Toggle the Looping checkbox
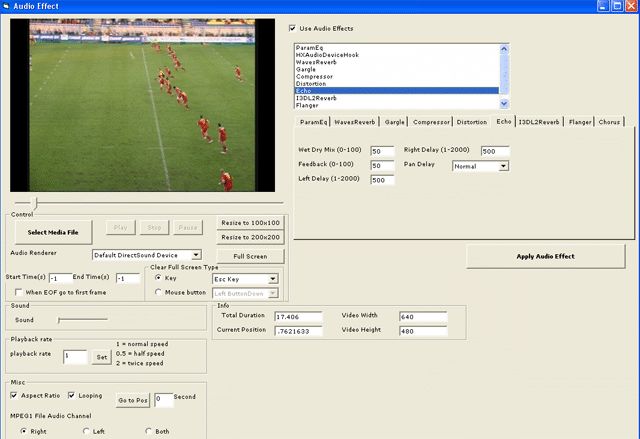 71,395
